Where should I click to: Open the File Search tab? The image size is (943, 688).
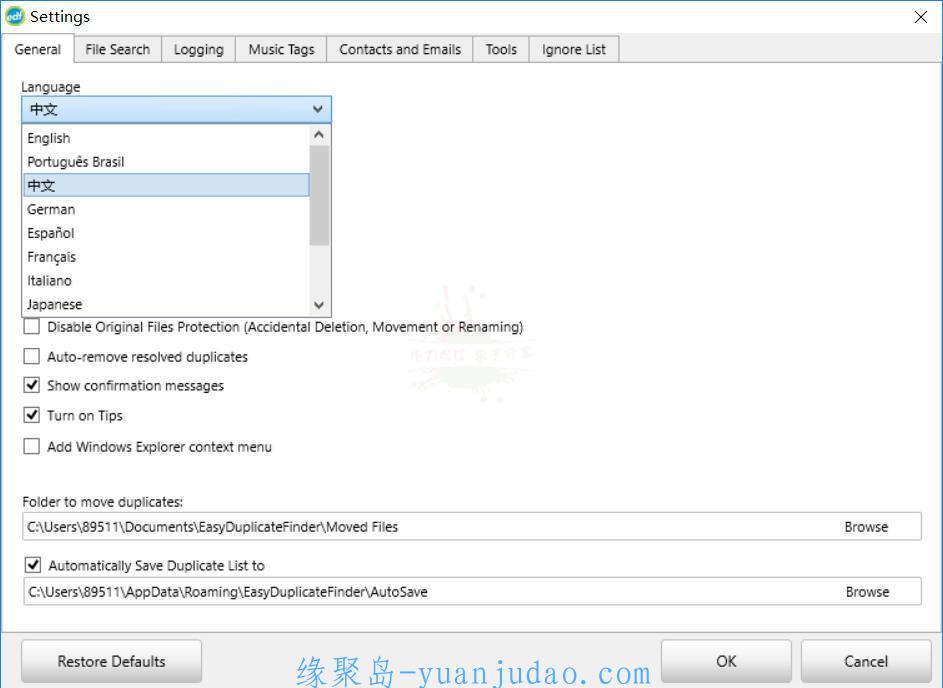coord(118,49)
